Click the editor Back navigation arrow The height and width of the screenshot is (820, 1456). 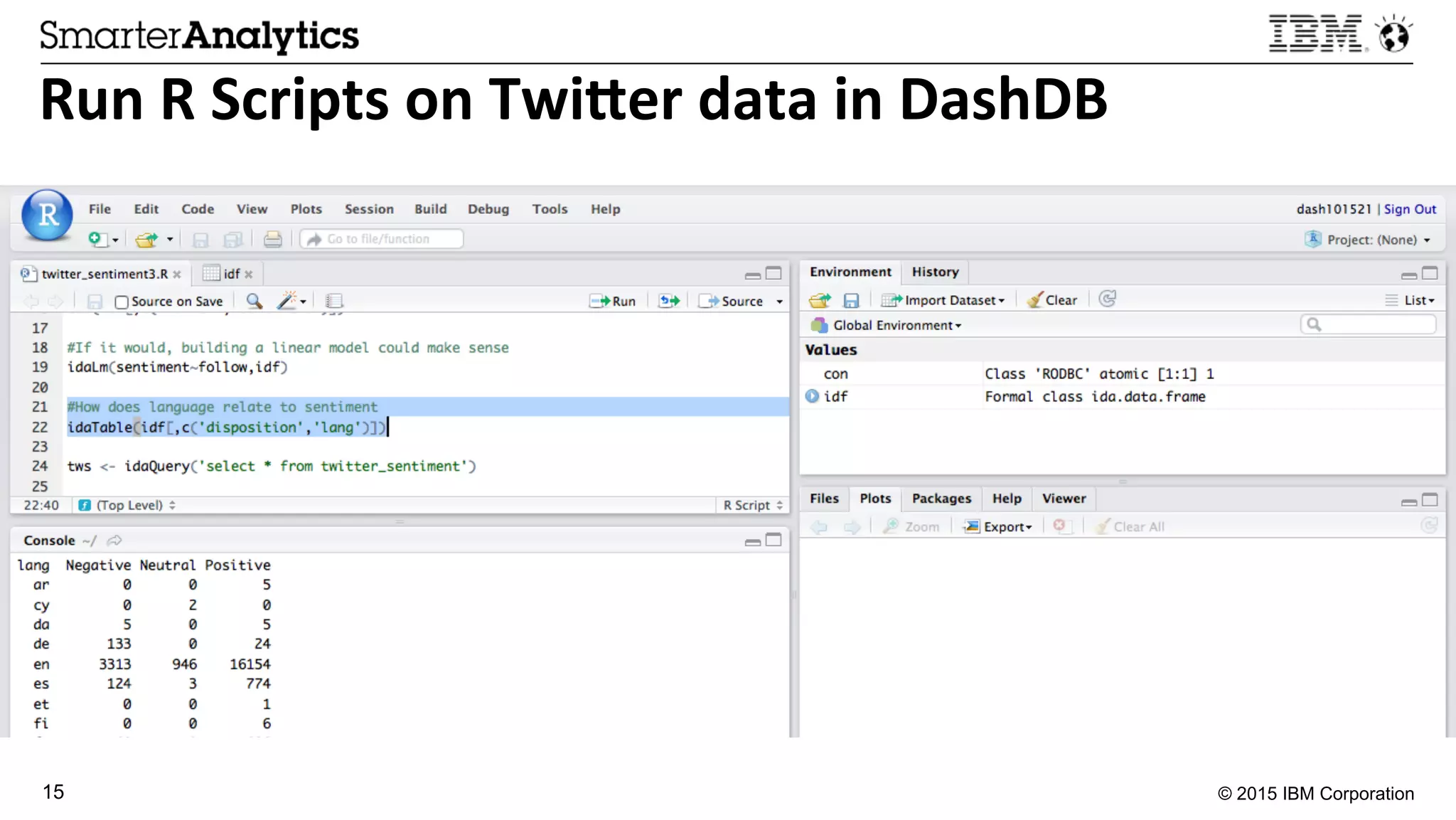click(x=31, y=302)
